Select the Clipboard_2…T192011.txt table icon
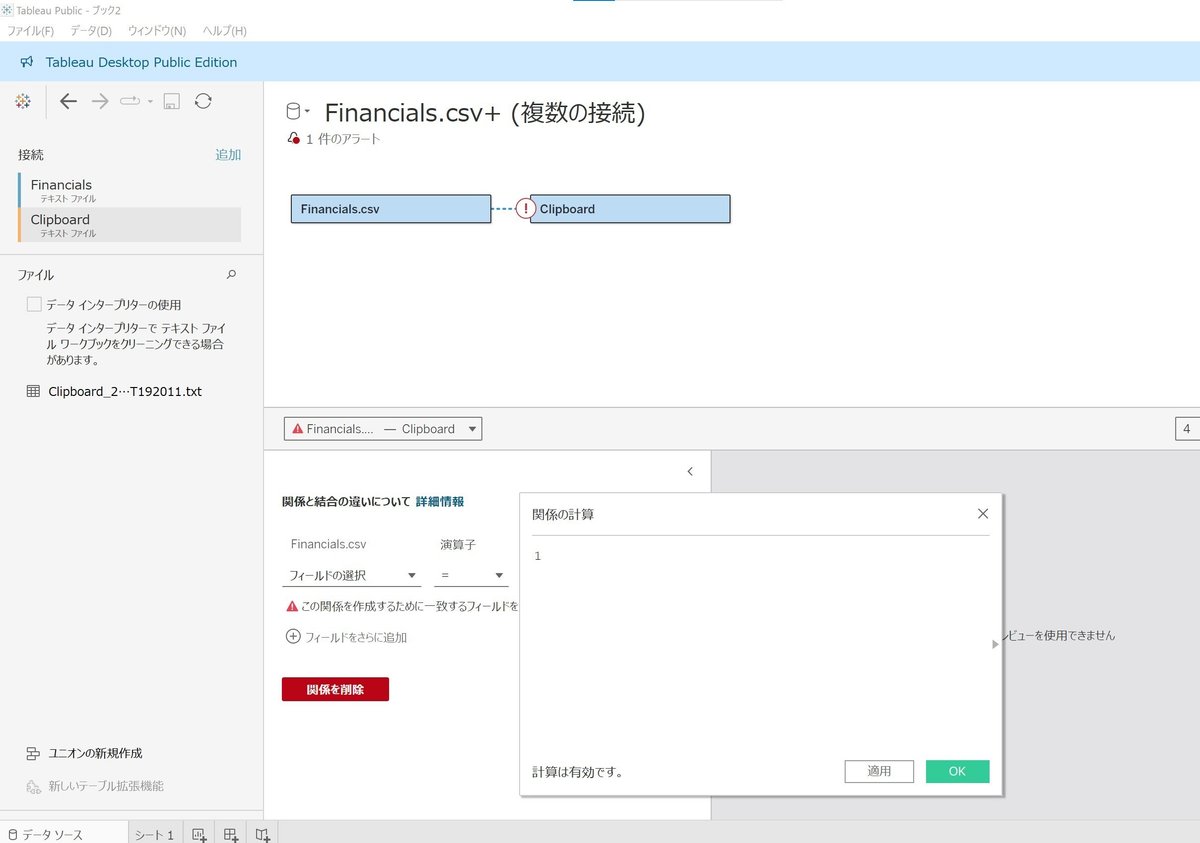Screen dimensions: 1200x843 33,392
